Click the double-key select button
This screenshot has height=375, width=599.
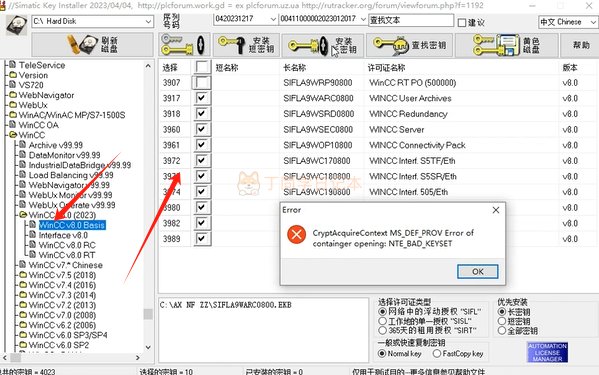click(184, 45)
